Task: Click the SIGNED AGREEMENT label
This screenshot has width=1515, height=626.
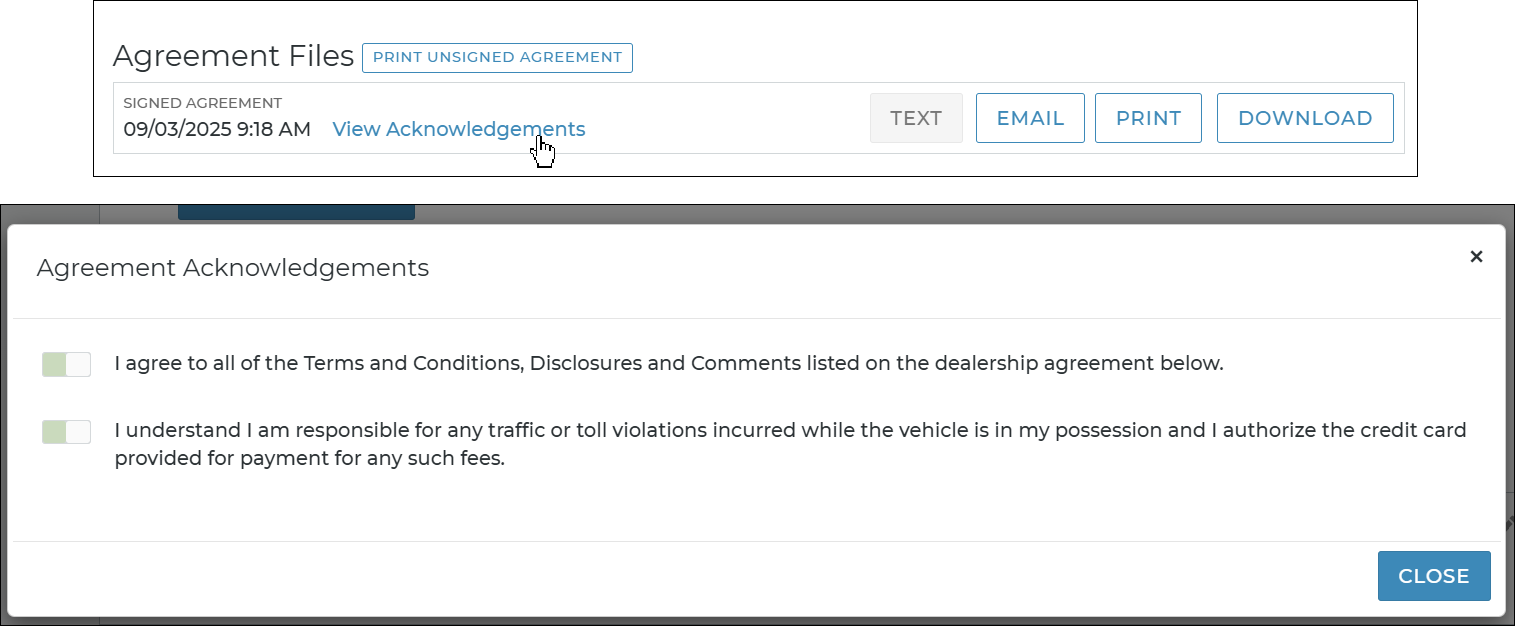Action: point(202,103)
